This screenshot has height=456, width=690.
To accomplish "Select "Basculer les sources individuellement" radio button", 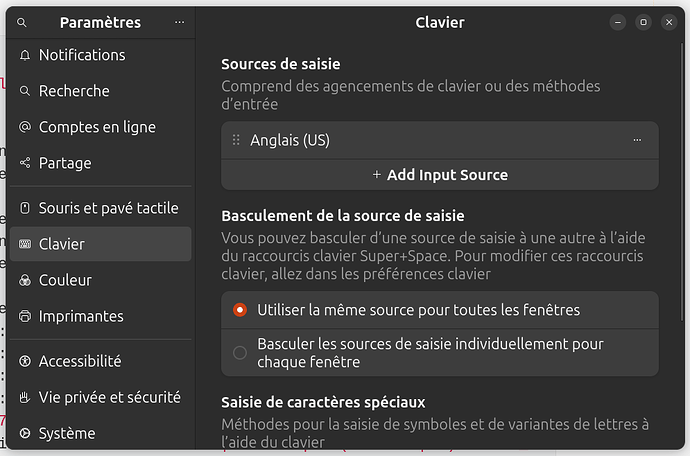I will click(240, 352).
